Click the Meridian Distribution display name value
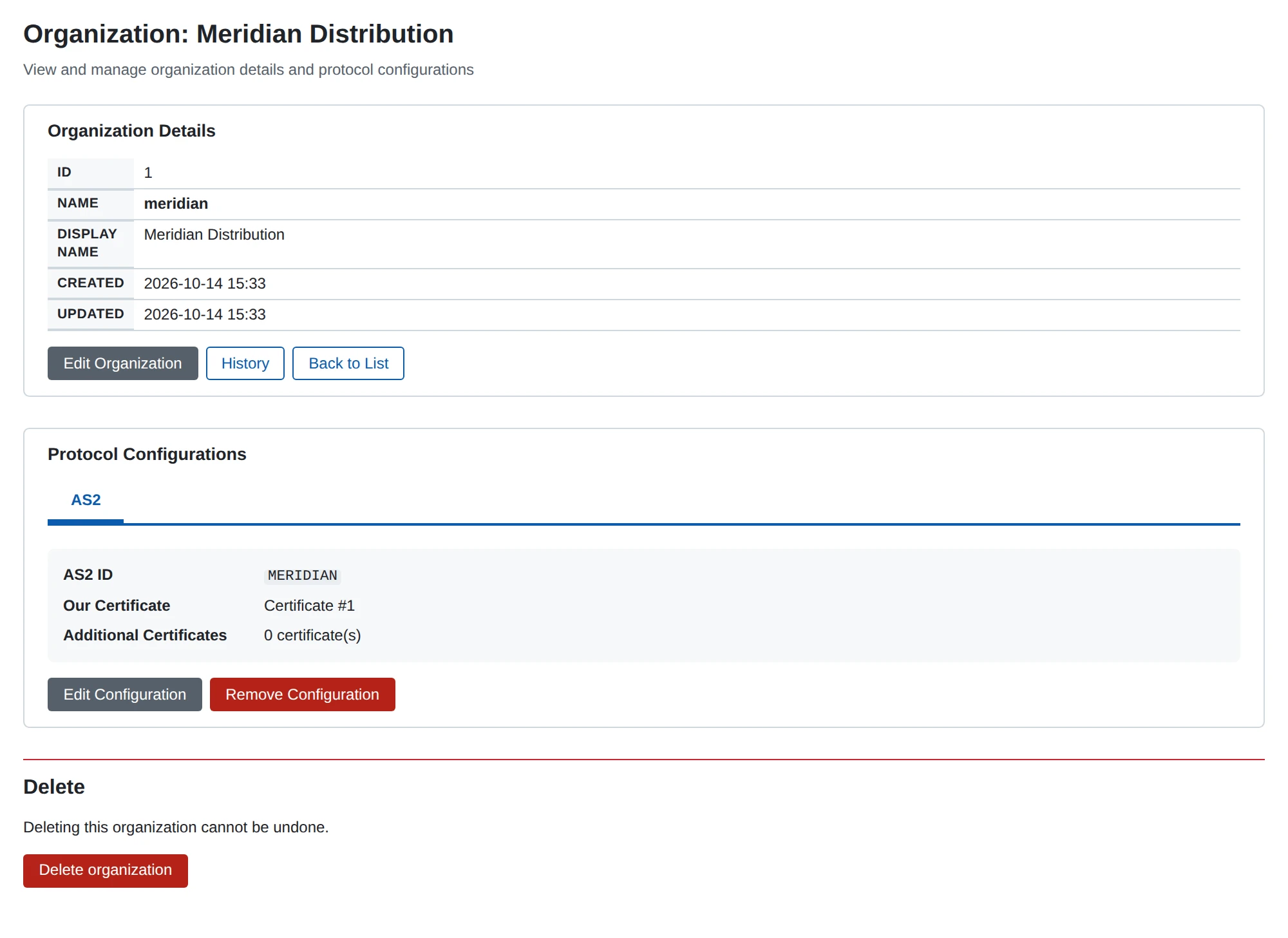Viewport: 1288px width, 938px height. pyautogui.click(x=214, y=235)
